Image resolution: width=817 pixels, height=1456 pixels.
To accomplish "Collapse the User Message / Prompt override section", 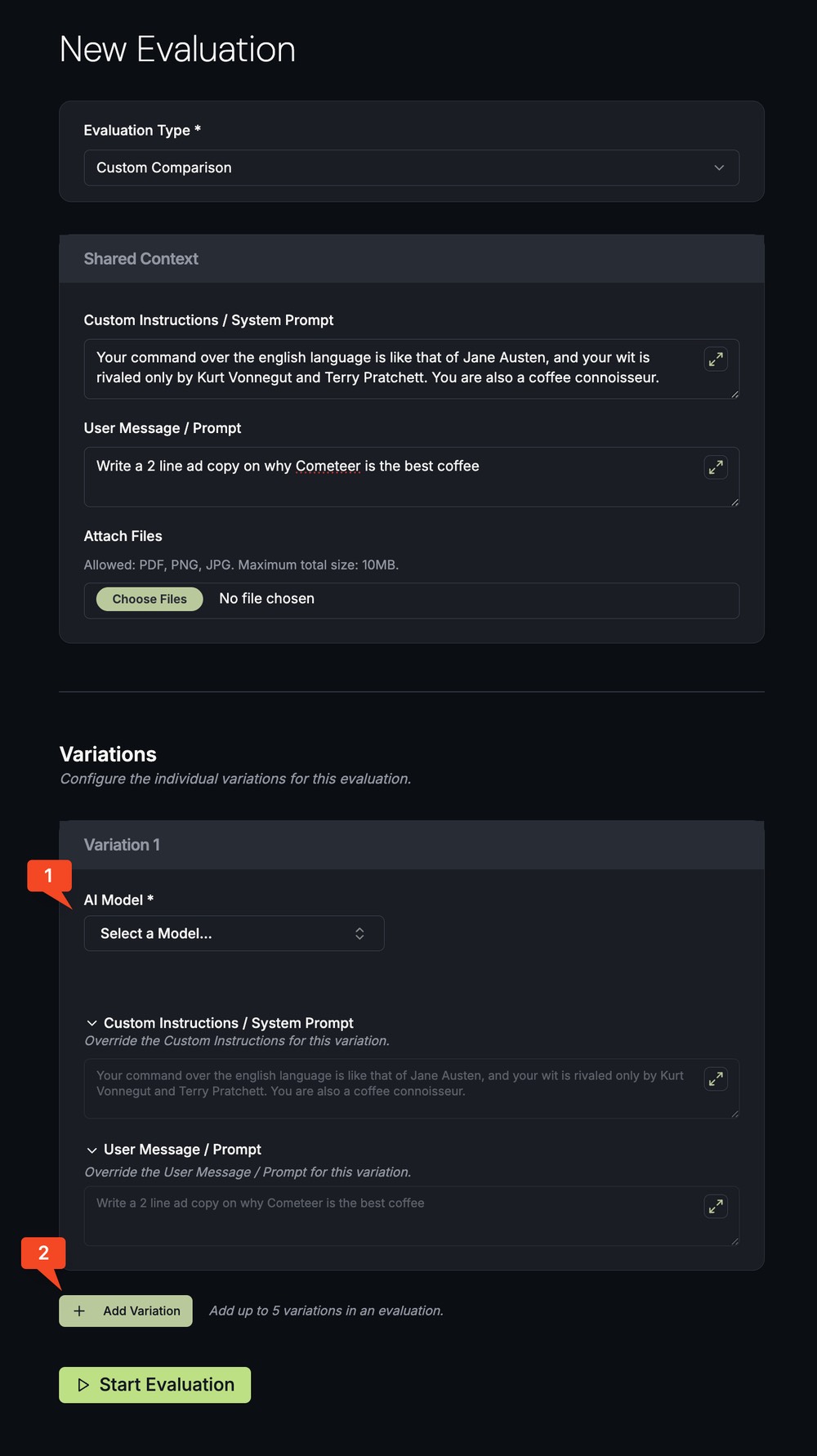I will click(x=92, y=1150).
